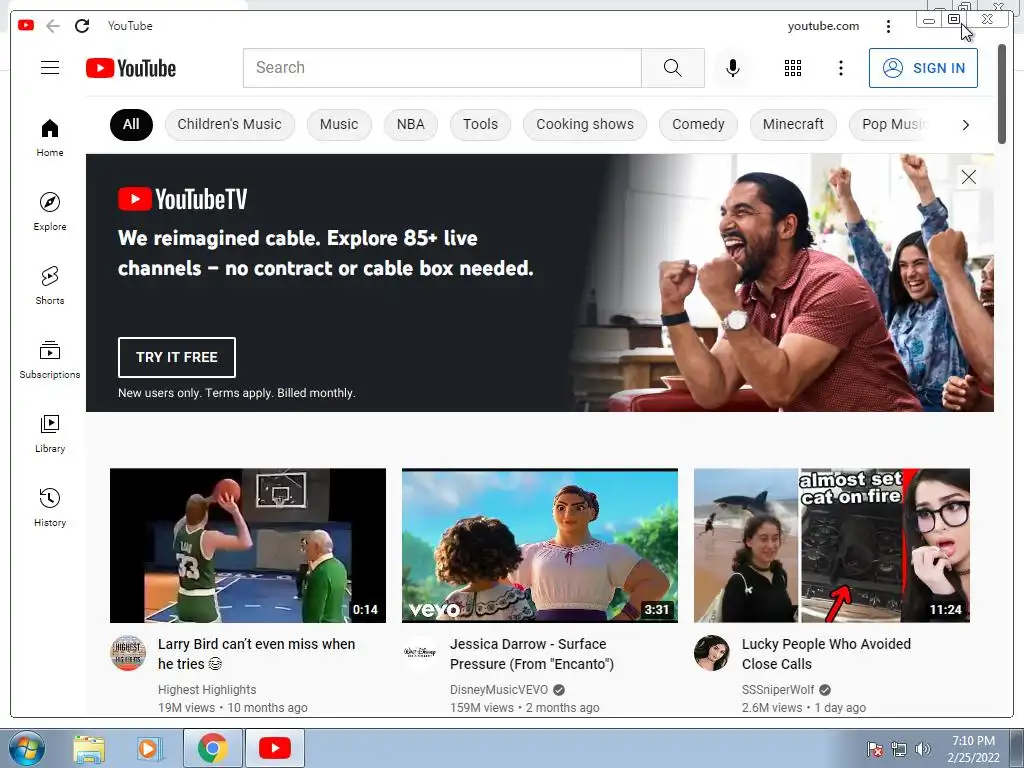Click the page vertical scrollbar thumb

point(1002,93)
